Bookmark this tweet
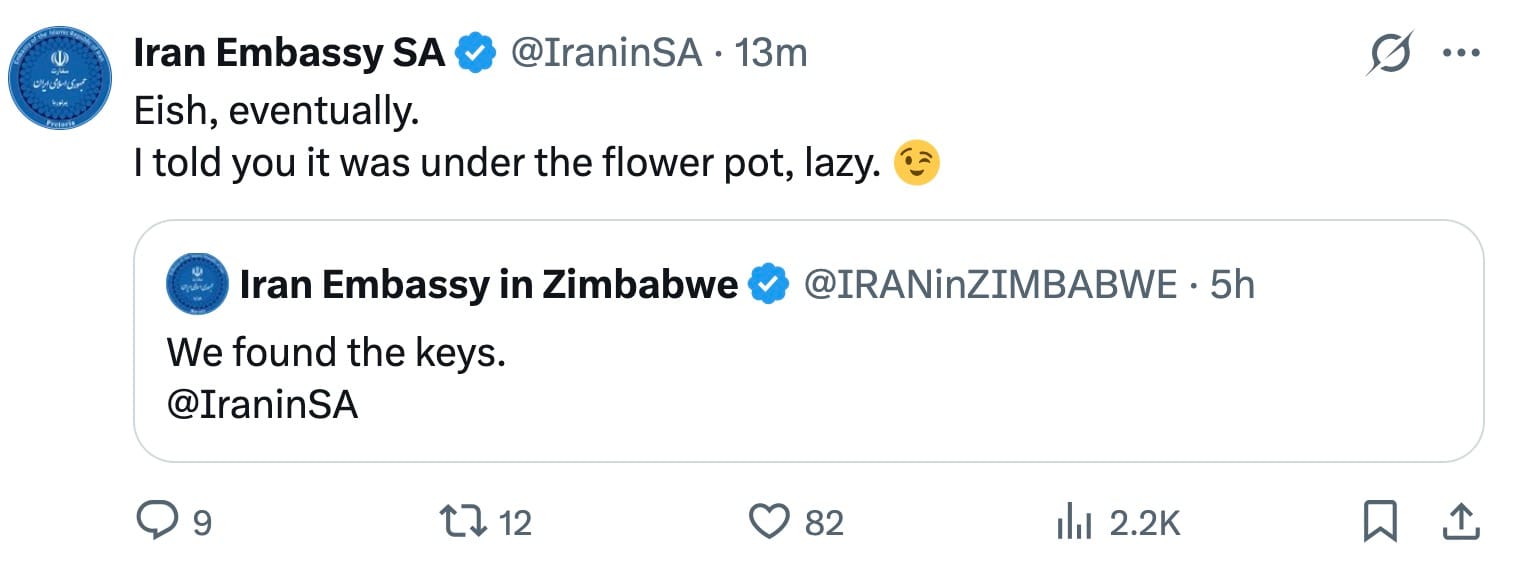 [x=1381, y=522]
